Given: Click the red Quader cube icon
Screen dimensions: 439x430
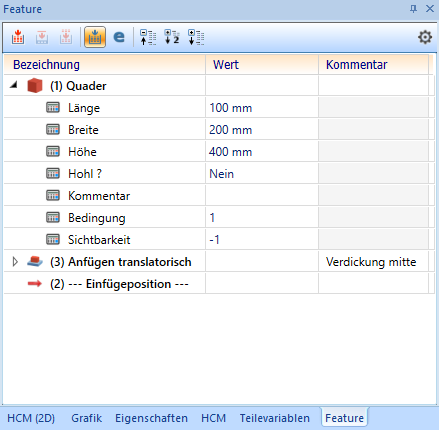Looking at the screenshot, I should click(x=35, y=86).
